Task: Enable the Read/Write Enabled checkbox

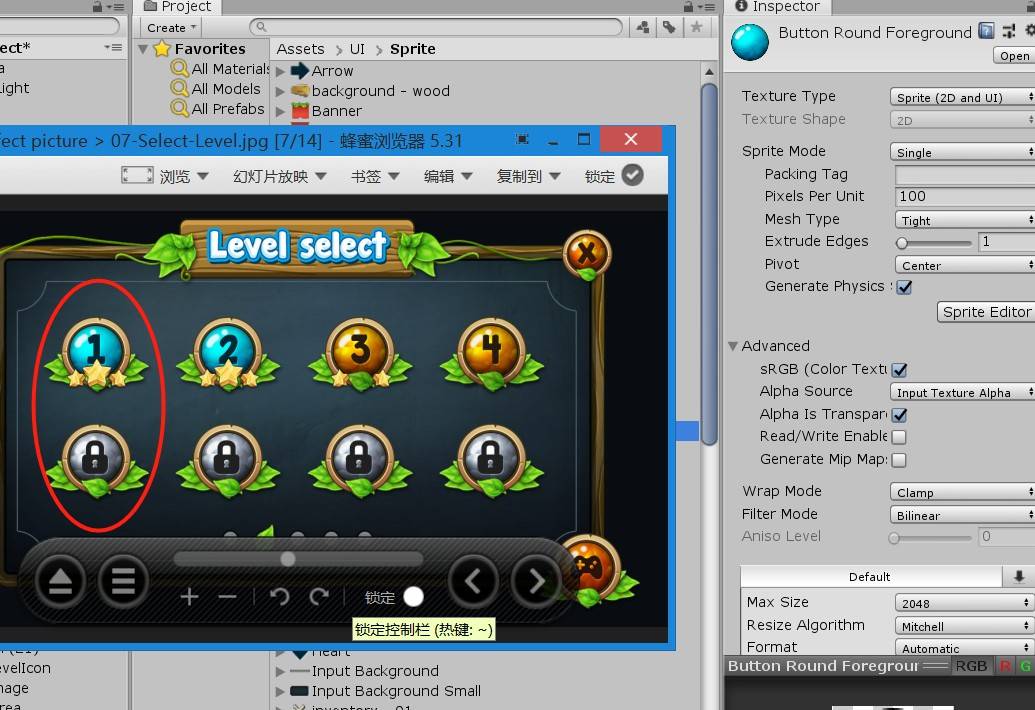Action: [899, 437]
